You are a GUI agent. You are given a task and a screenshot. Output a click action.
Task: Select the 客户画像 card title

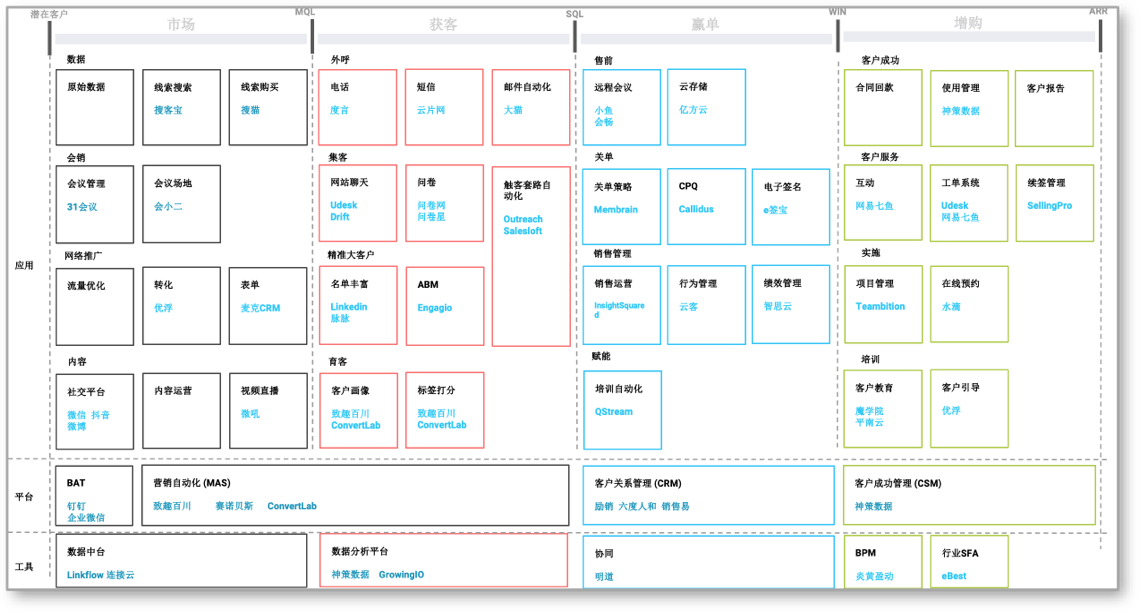click(350, 390)
